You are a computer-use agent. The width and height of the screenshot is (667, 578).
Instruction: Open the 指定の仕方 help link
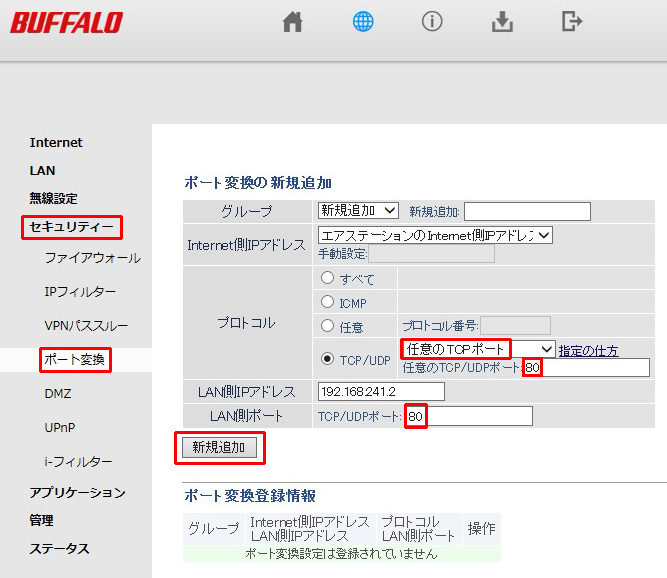[588, 350]
